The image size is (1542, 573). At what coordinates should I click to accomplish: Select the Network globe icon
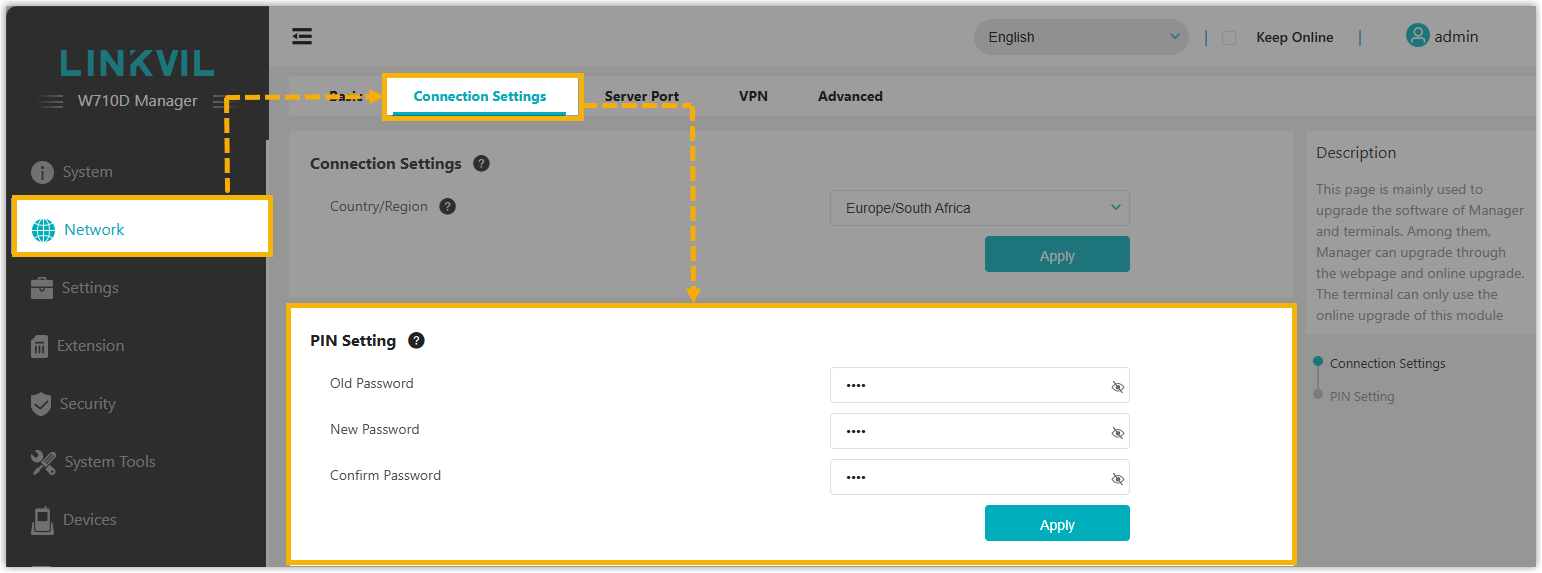click(x=44, y=230)
